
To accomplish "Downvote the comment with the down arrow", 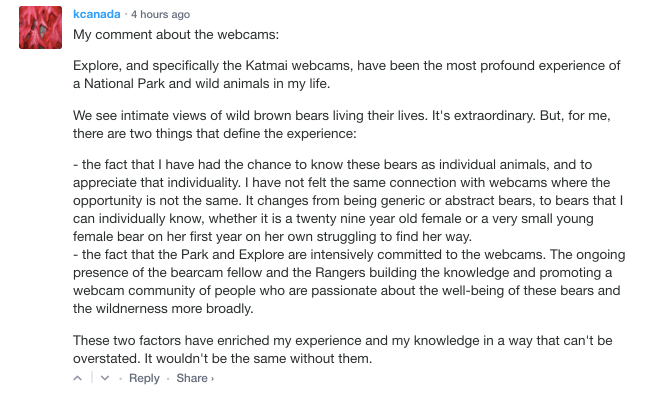I will [x=105, y=379].
